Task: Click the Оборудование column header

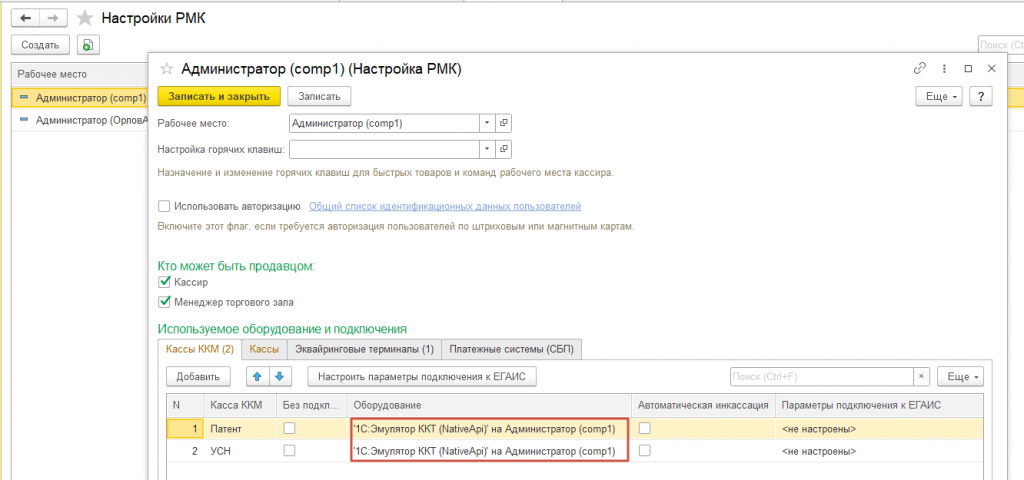Action: coord(488,405)
